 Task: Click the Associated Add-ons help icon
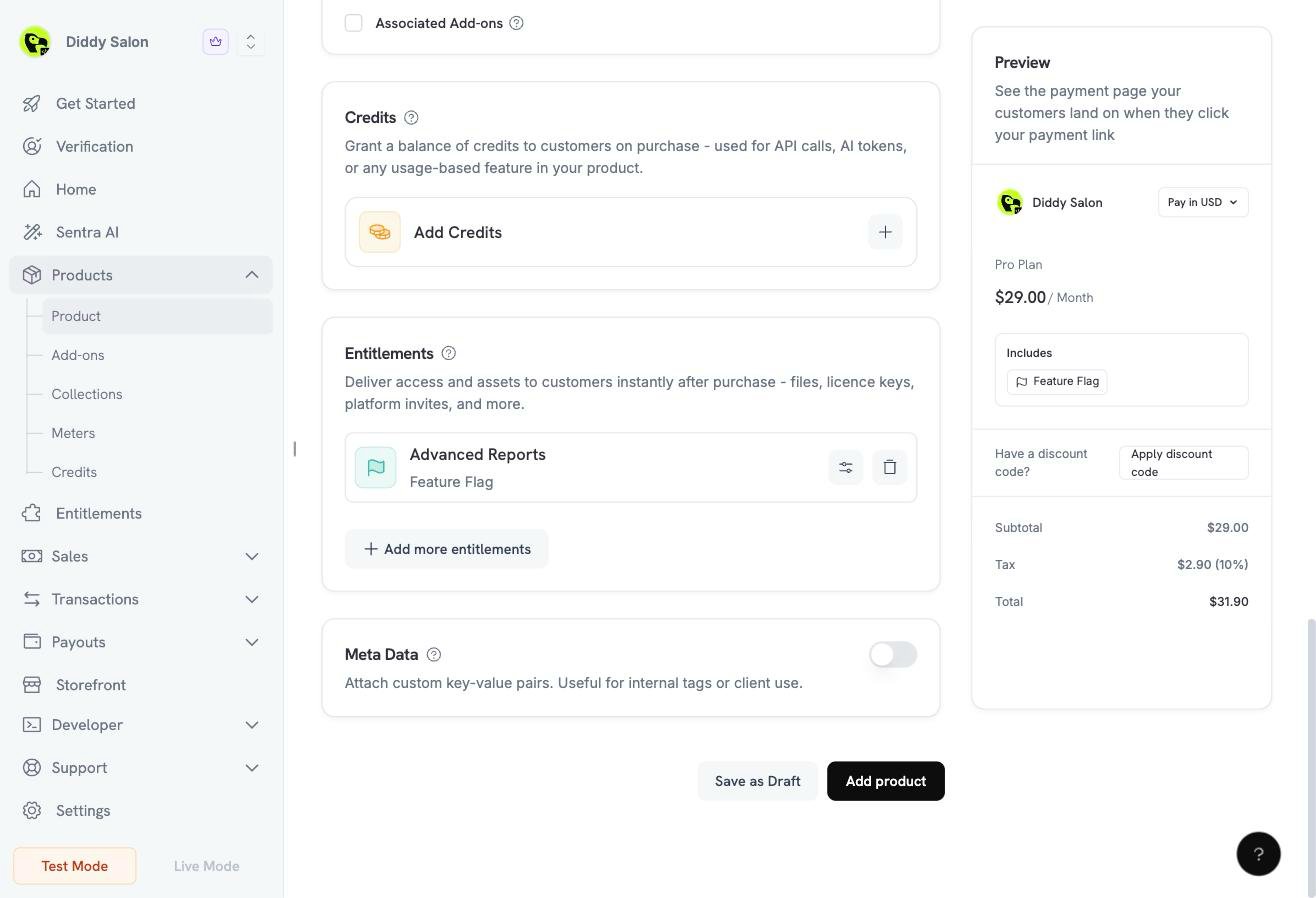click(x=517, y=23)
